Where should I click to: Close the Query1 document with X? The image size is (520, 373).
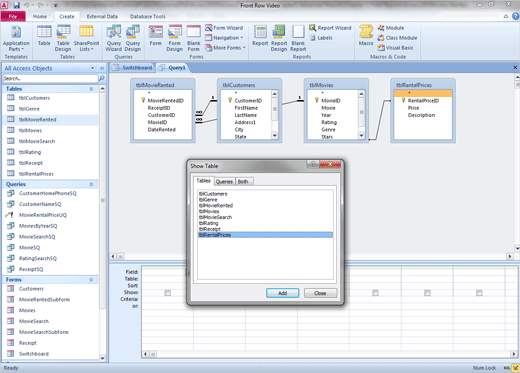[x=515, y=68]
